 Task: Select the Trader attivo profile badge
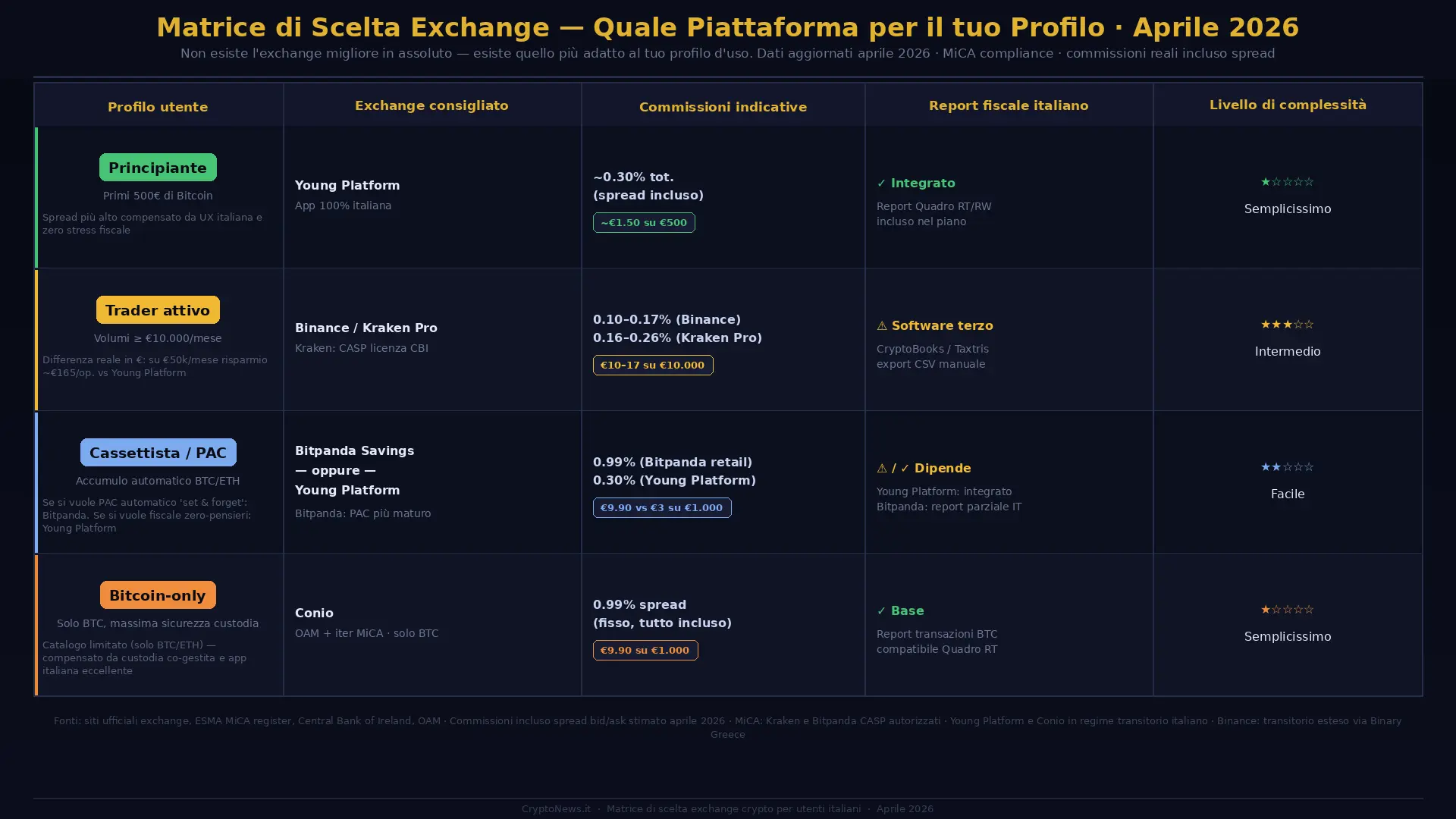(157, 309)
